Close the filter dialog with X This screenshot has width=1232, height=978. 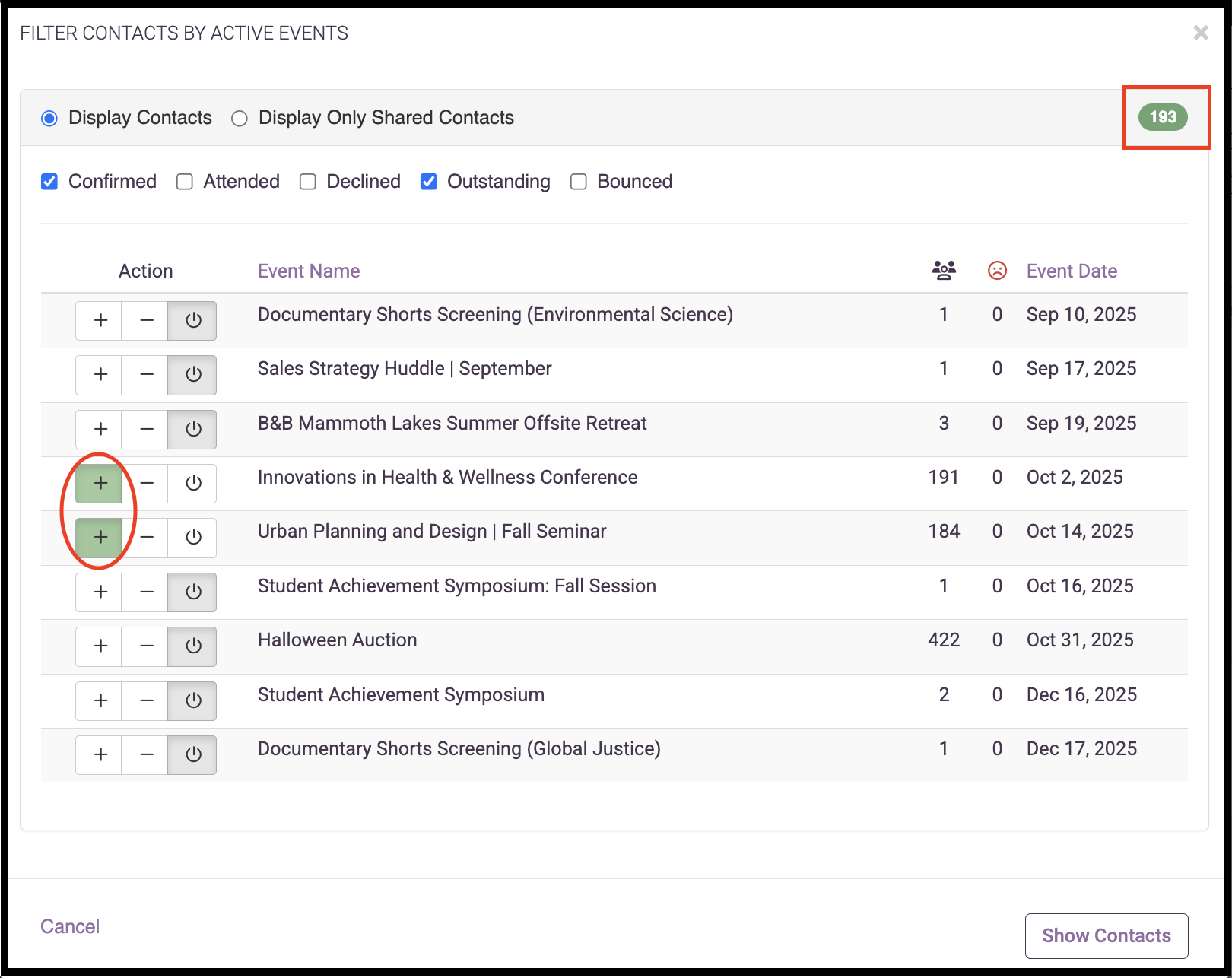[1201, 33]
